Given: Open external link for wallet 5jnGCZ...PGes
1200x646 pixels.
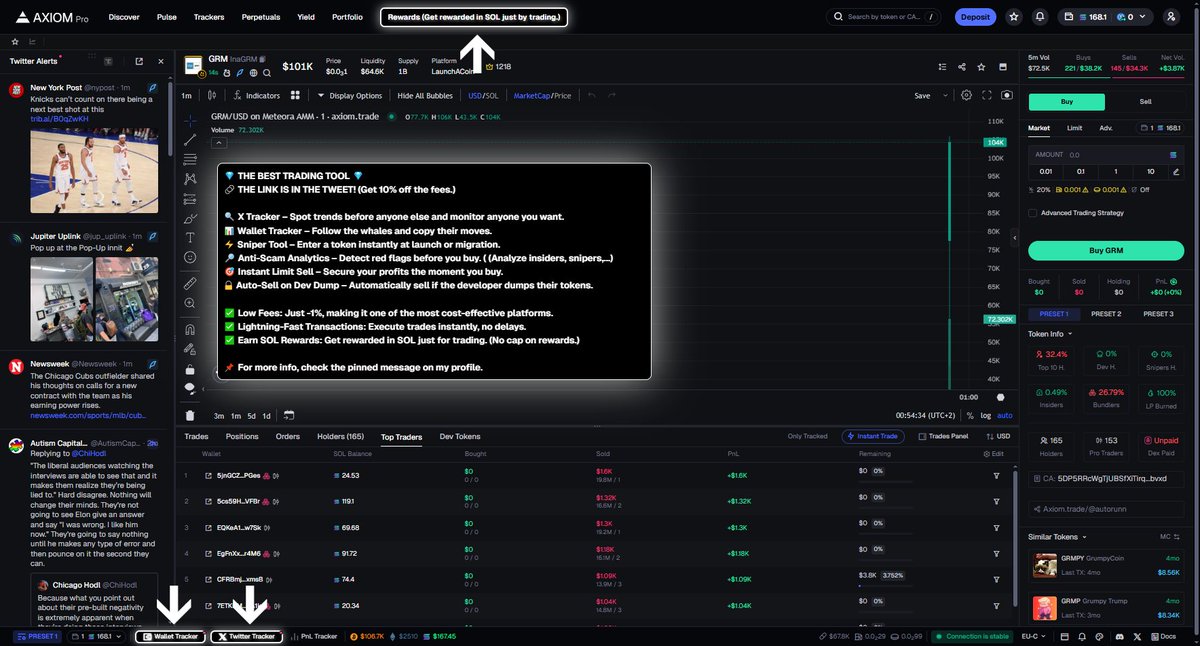Looking at the screenshot, I should click(206, 475).
